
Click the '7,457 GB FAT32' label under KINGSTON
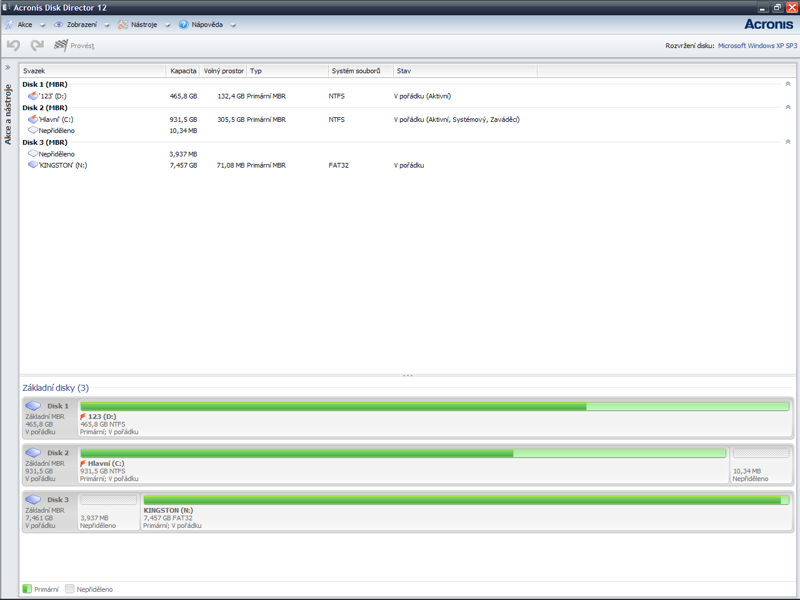(168, 518)
